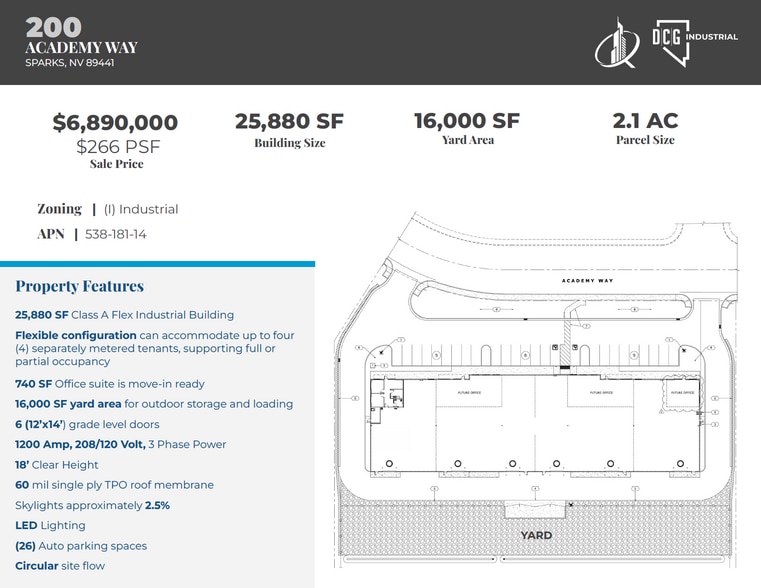The image size is (761, 588).
Task: Click the built-out office suite on floor plan
Action: 386,397
